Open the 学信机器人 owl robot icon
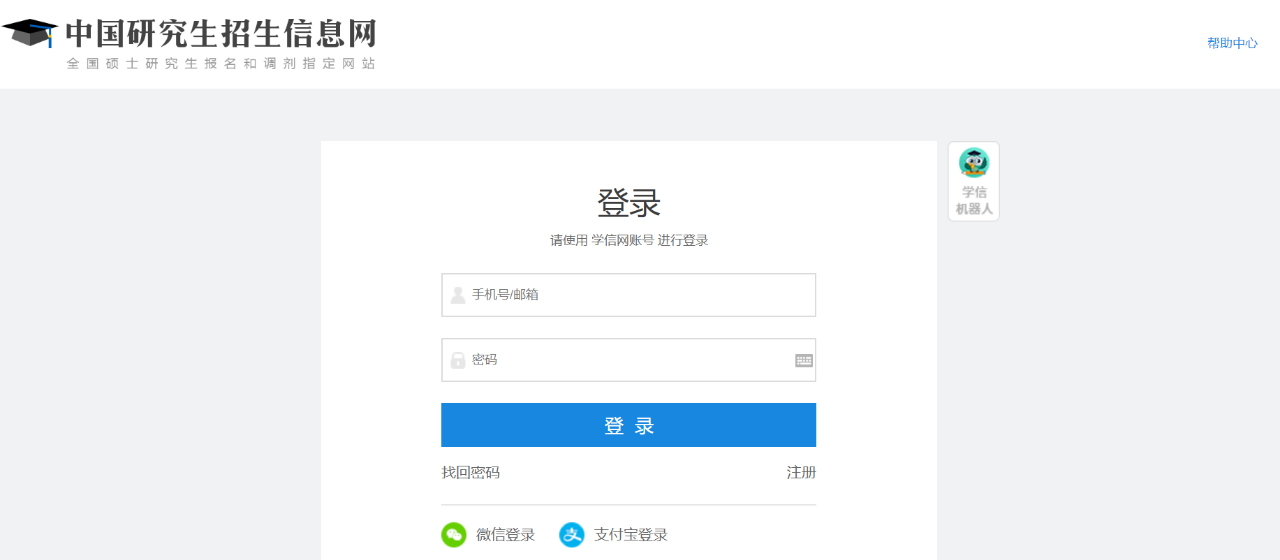The image size is (1280, 560). click(x=973, y=163)
